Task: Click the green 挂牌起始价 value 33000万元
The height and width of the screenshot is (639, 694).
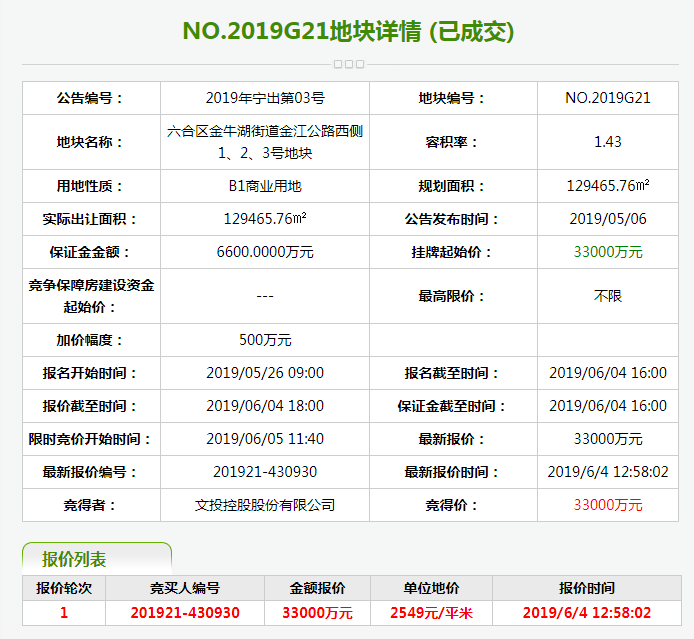Action: click(608, 252)
